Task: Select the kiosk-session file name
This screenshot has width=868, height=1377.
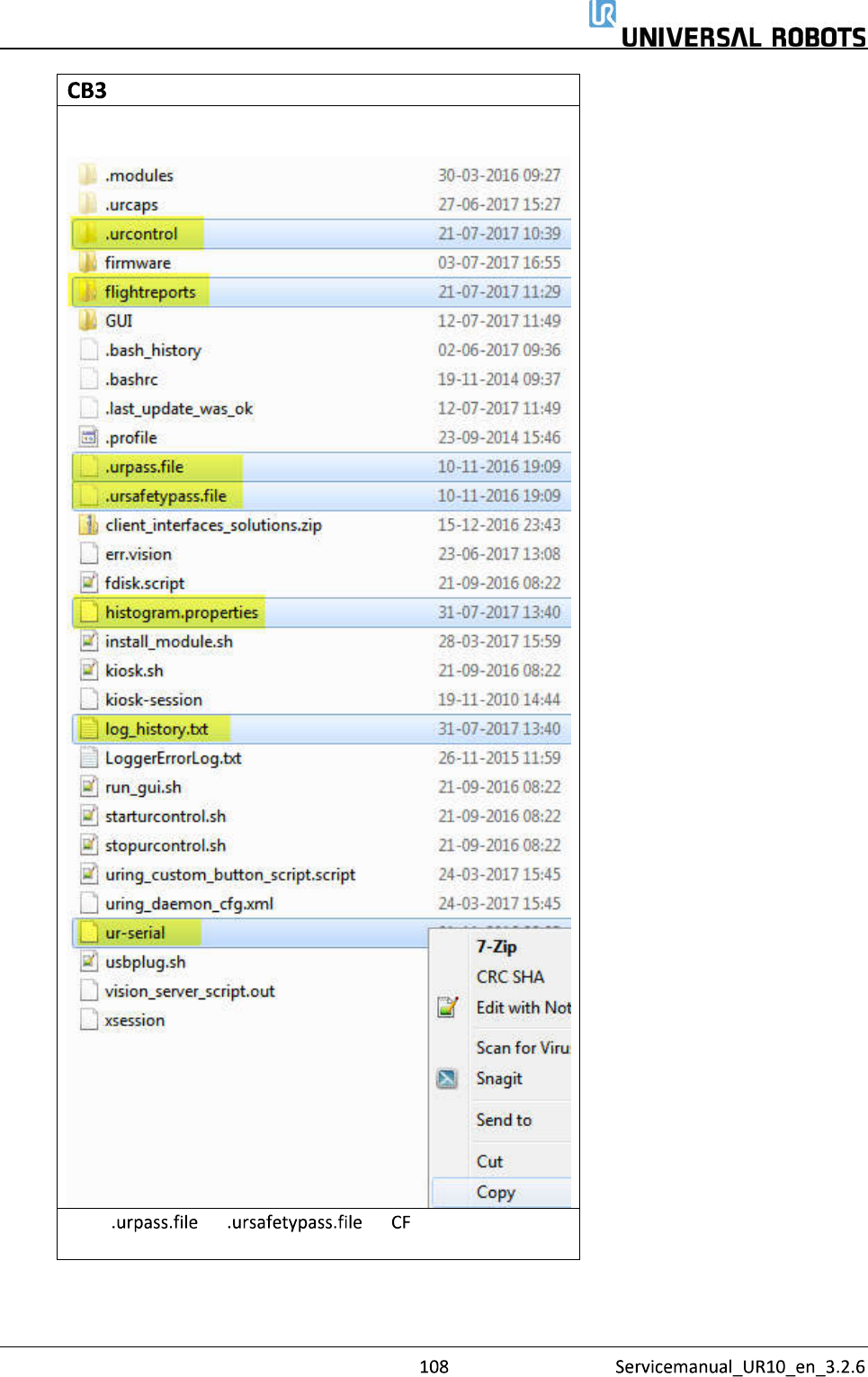Action: pyautogui.click(x=154, y=700)
